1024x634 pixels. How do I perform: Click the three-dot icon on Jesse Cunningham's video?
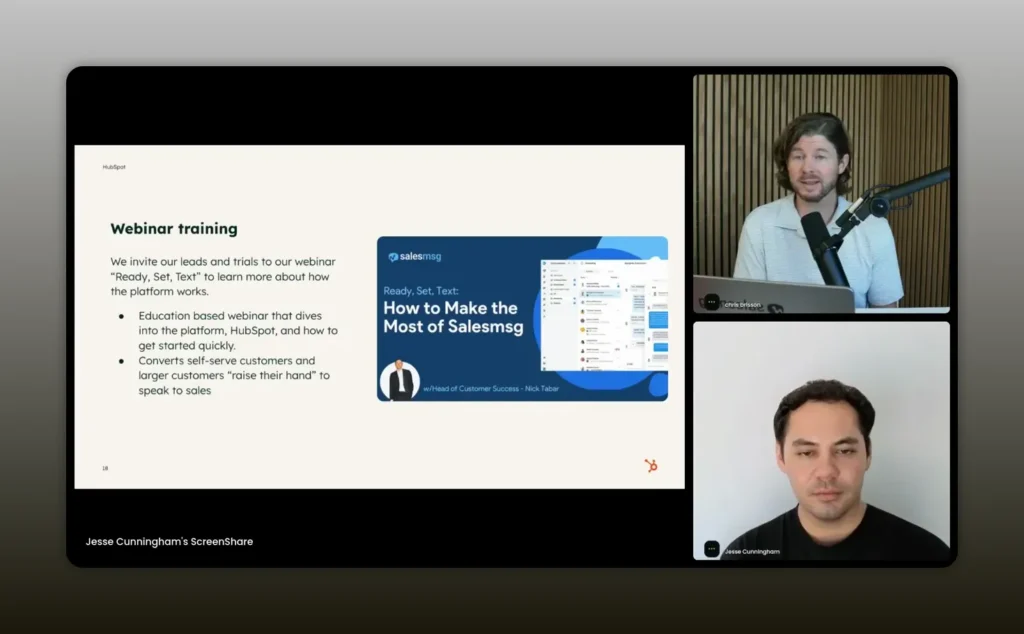click(712, 549)
